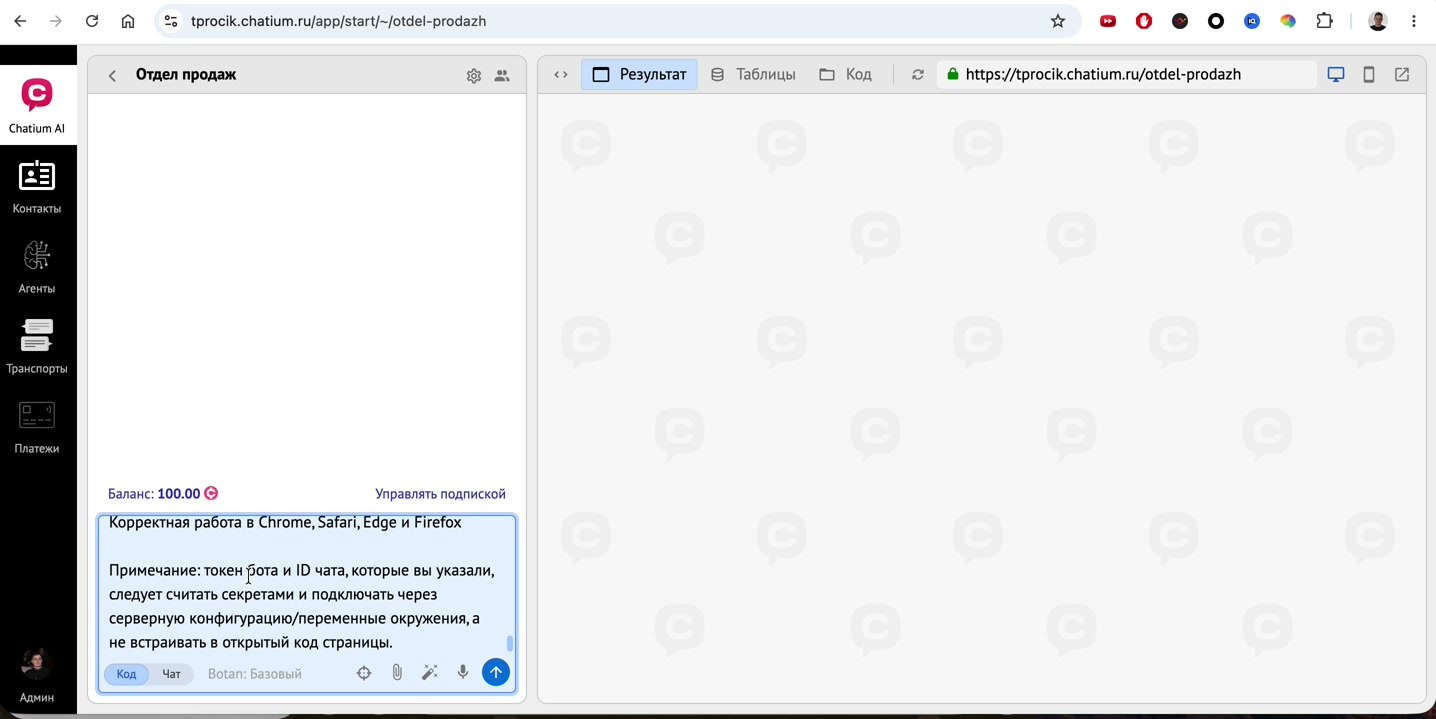Bookmark this page with star icon
This screenshot has height=719, width=1436.
pos(1058,21)
